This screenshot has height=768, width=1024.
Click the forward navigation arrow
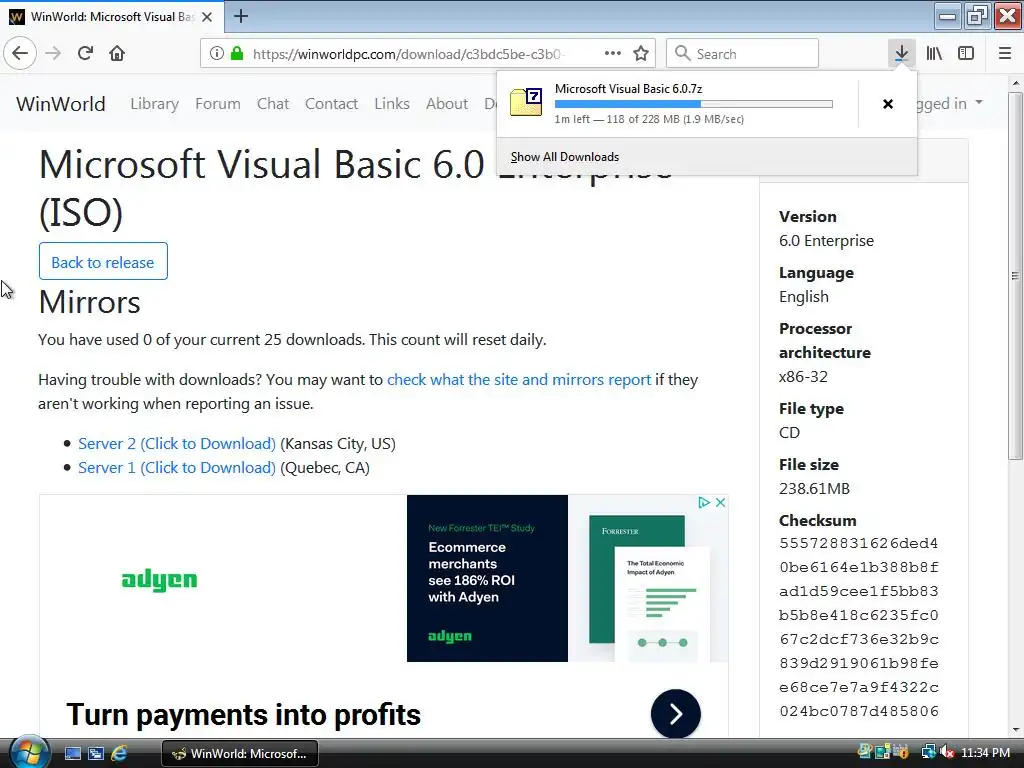point(54,53)
